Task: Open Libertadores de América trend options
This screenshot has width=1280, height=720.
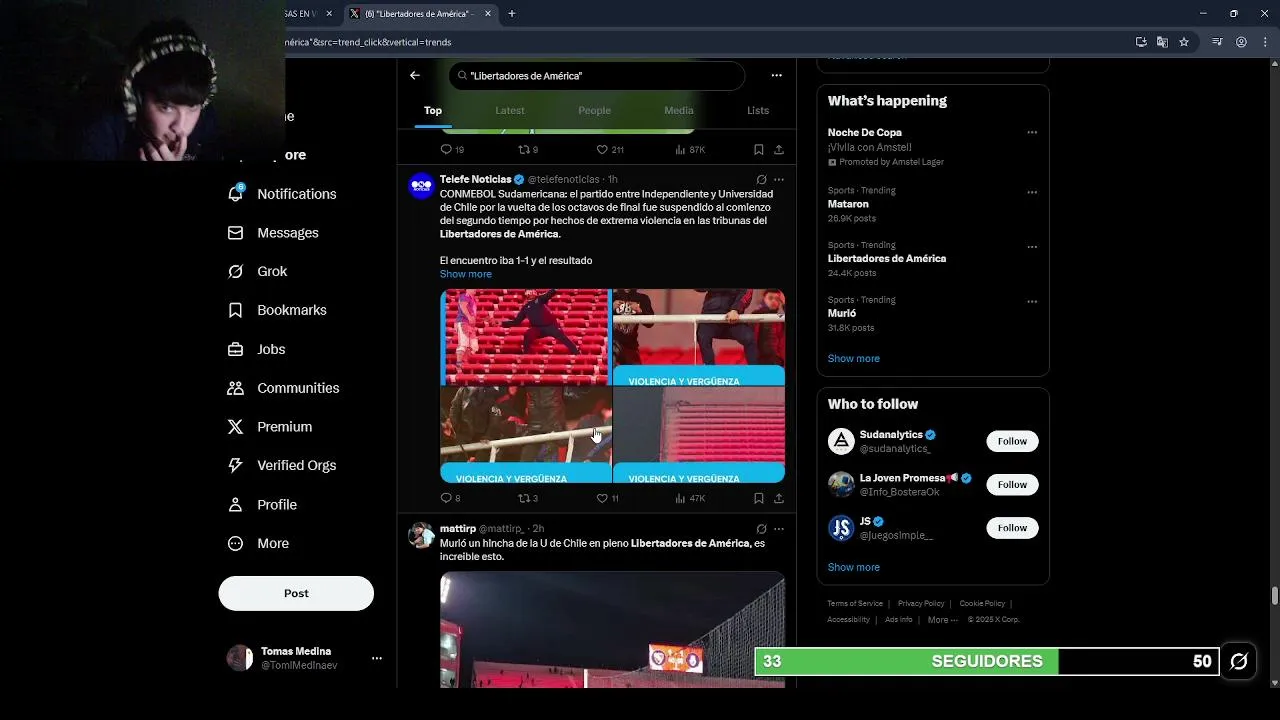Action: pyautogui.click(x=1032, y=247)
